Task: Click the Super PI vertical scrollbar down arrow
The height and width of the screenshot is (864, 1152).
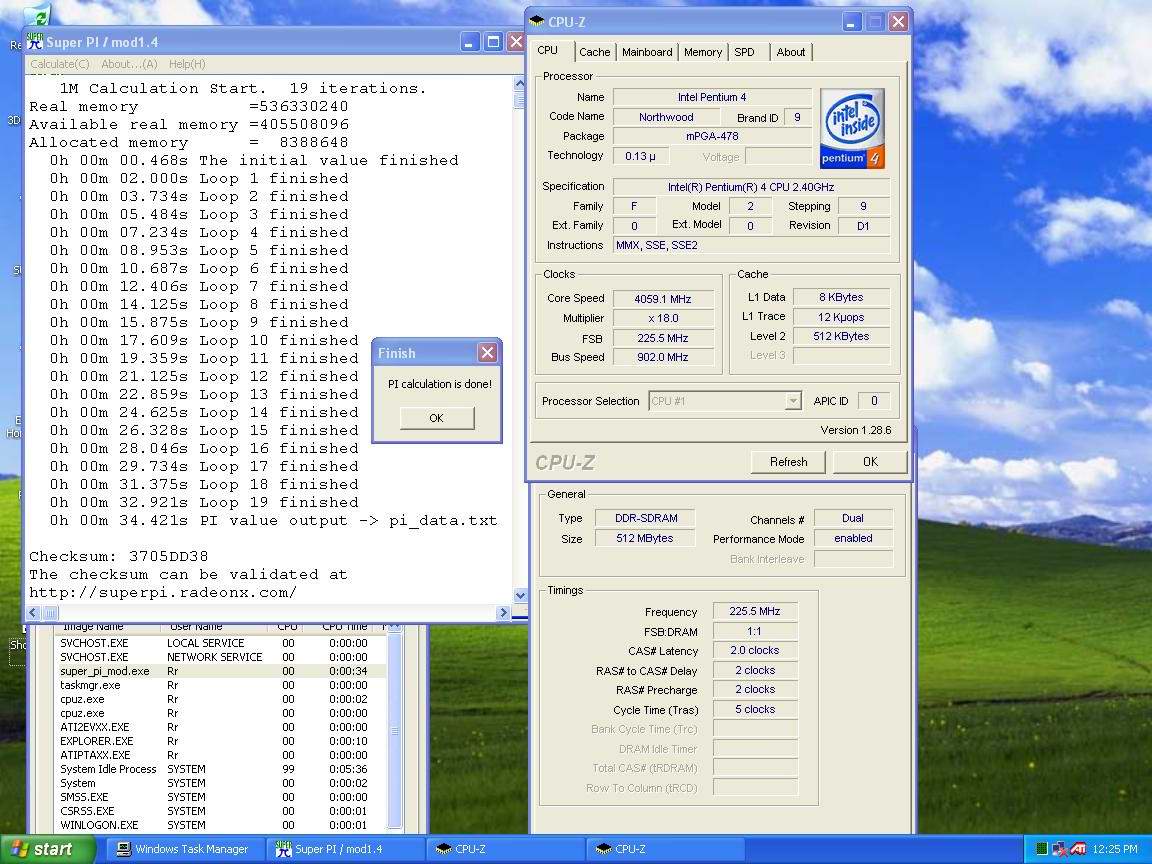Action: pyautogui.click(x=520, y=596)
